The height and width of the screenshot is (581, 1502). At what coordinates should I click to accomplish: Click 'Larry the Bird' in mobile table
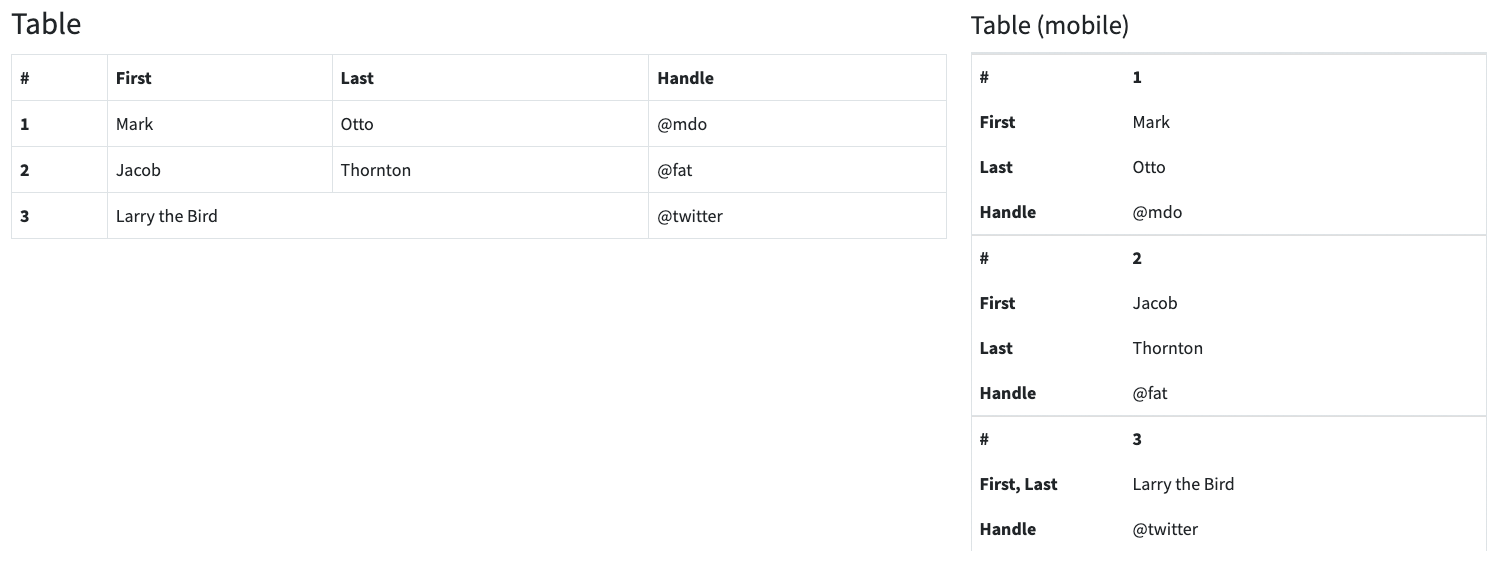1183,484
